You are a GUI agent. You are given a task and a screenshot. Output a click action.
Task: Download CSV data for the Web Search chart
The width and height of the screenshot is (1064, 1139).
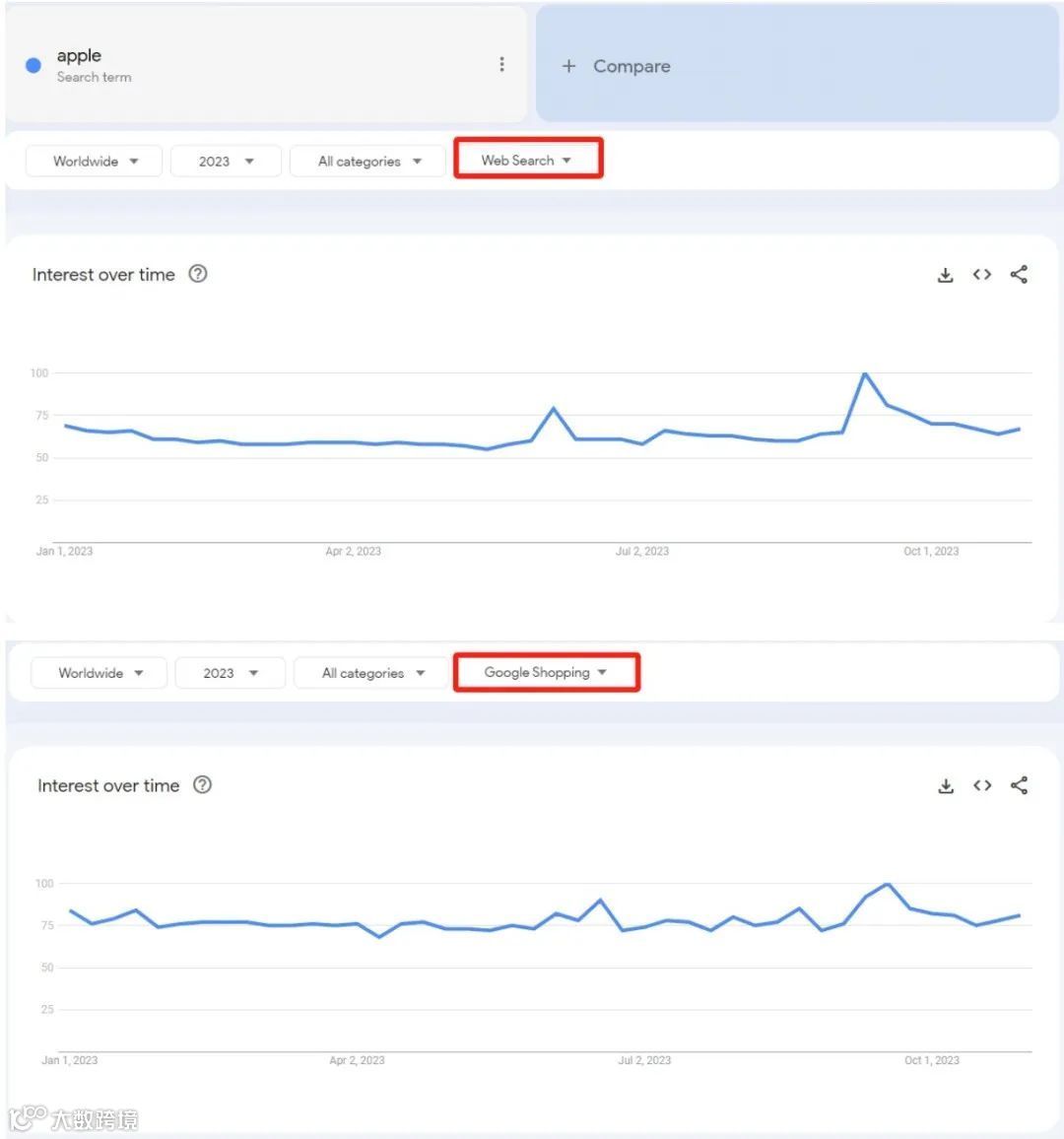pyautogui.click(x=945, y=275)
